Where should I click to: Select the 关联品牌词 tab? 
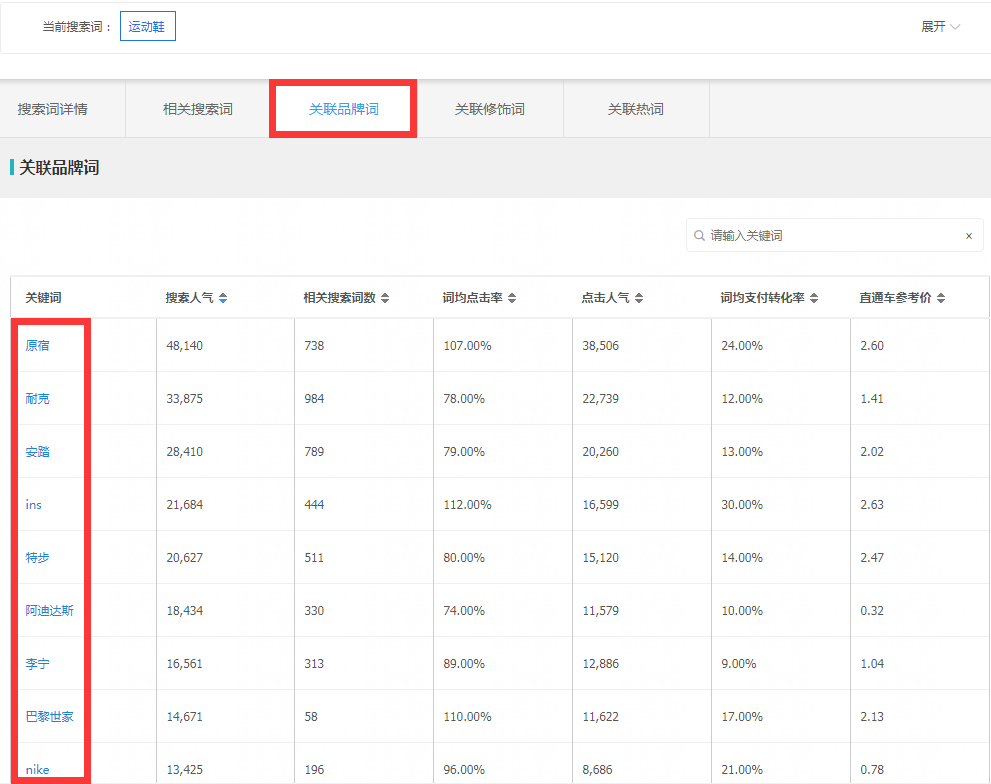[343, 109]
